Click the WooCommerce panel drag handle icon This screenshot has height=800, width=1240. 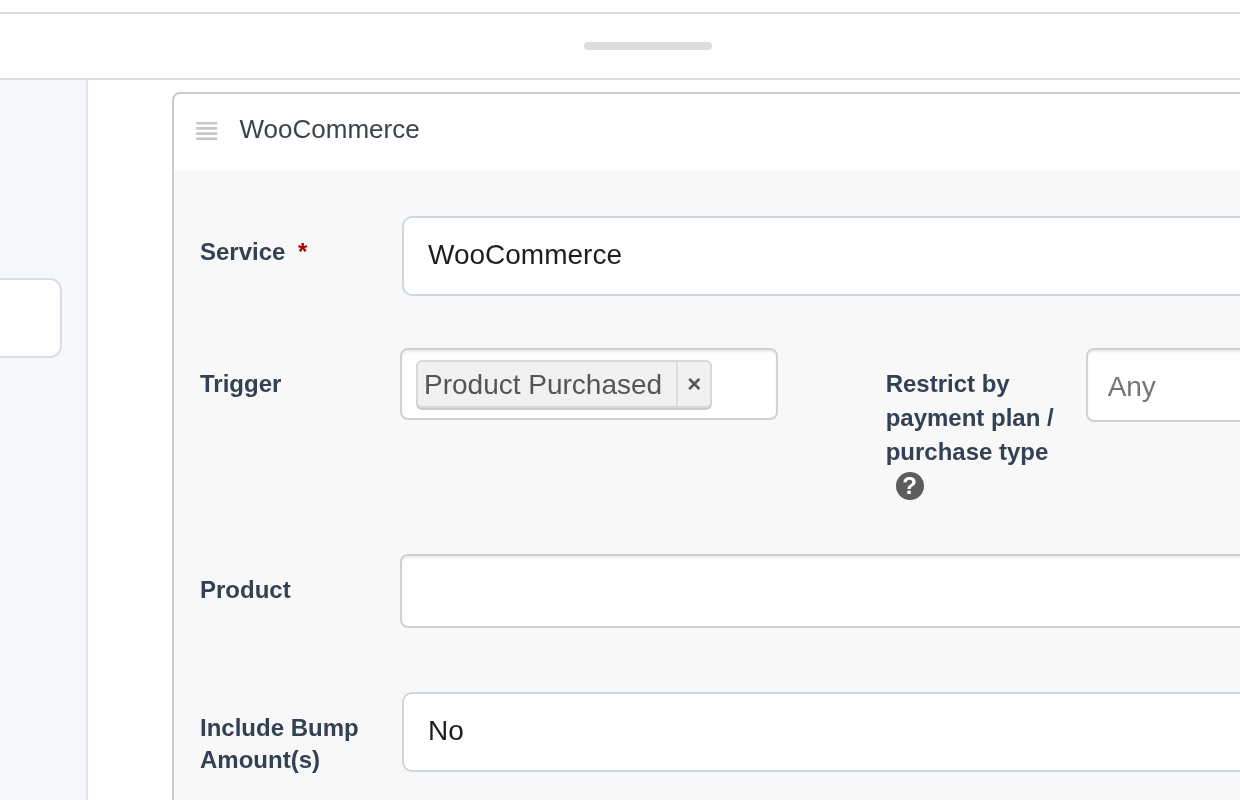coord(206,130)
